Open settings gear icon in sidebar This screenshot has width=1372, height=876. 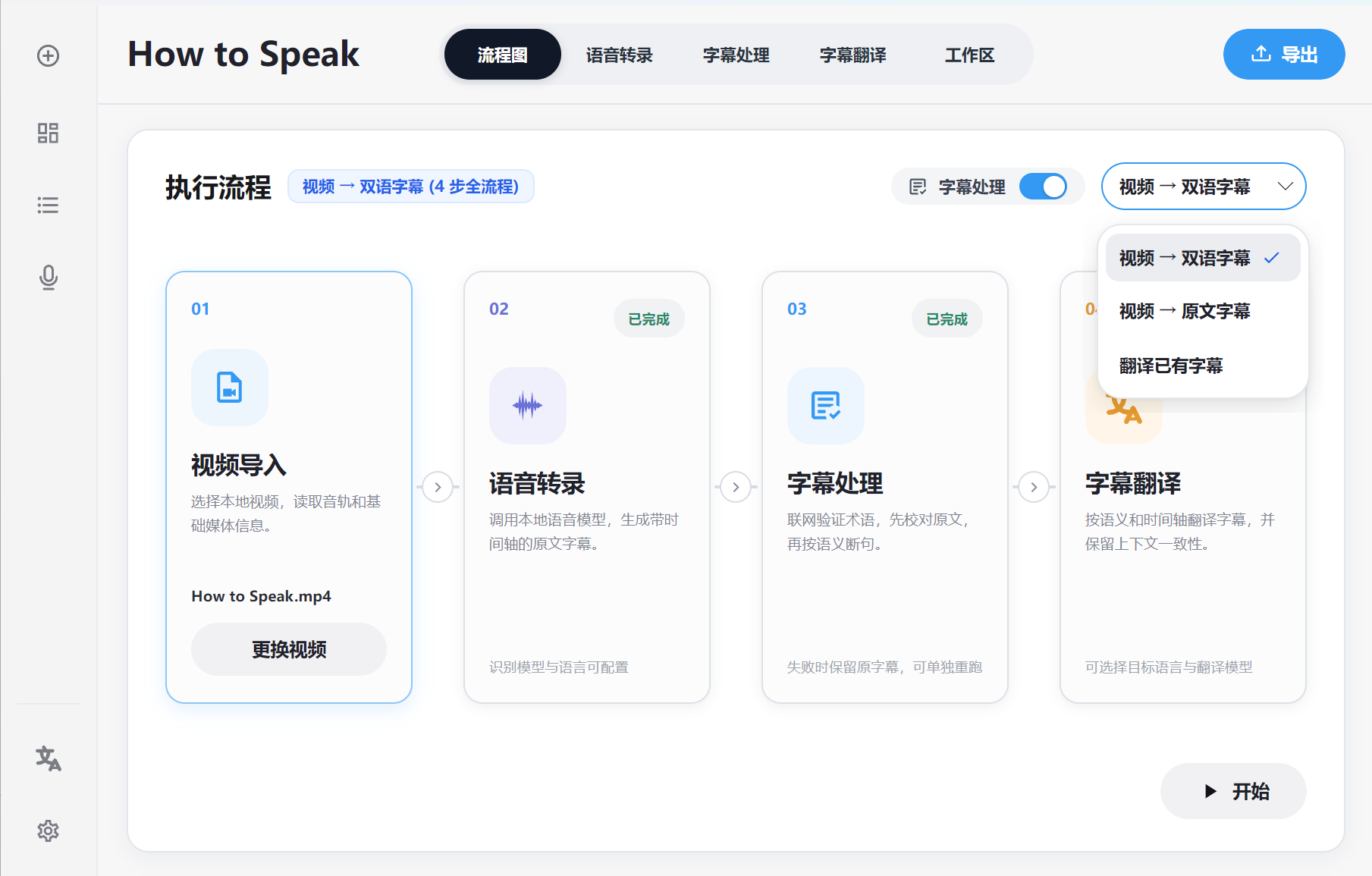tap(48, 830)
